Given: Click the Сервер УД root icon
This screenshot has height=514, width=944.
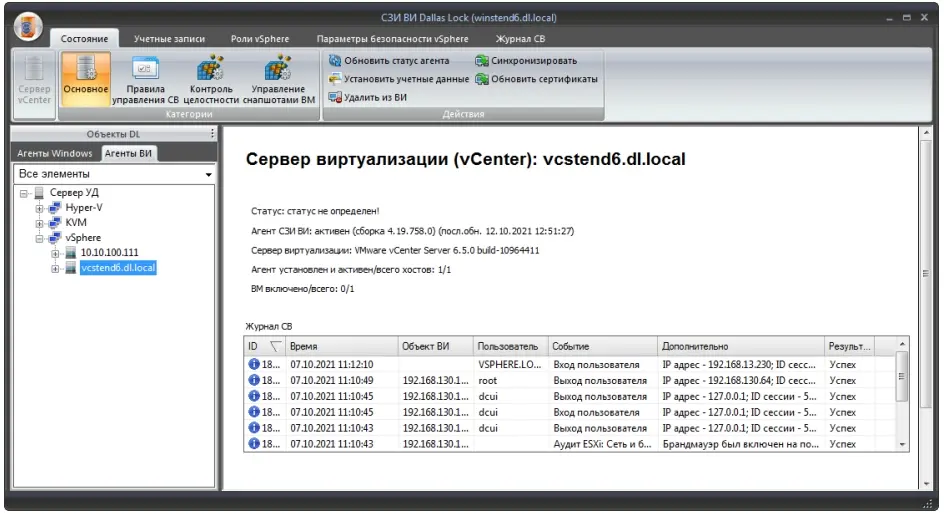Looking at the screenshot, I should tap(39, 193).
